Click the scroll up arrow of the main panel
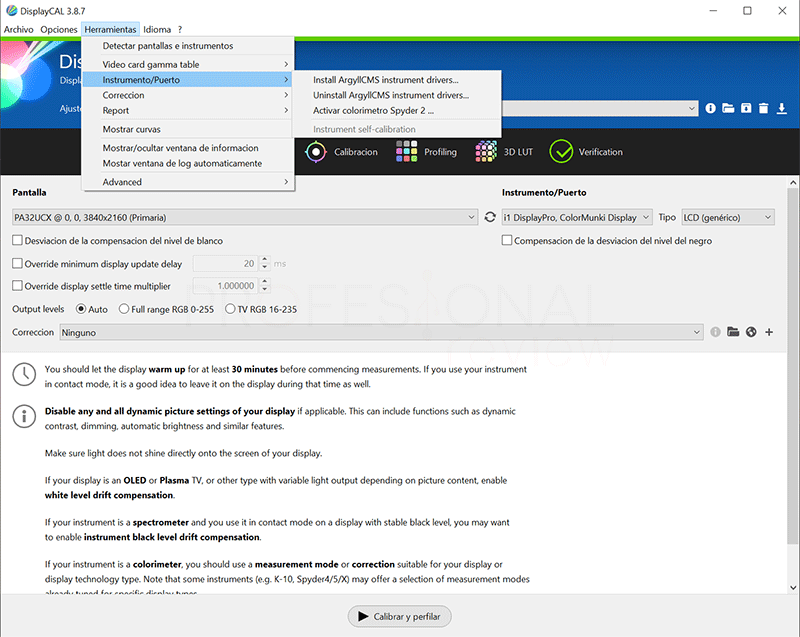The height and width of the screenshot is (637, 800). coord(793,182)
